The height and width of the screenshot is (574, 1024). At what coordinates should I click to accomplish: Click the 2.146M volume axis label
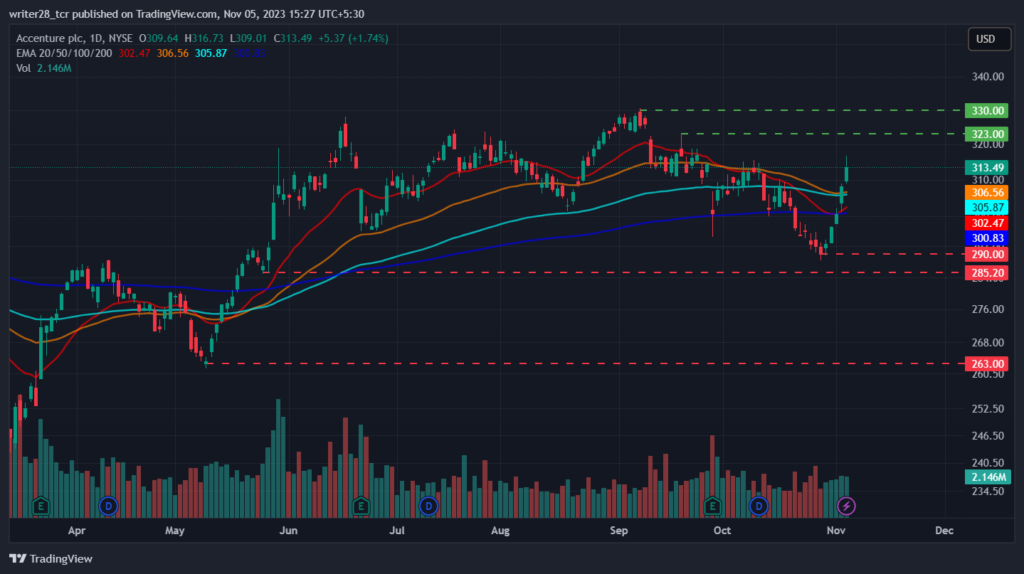(987, 477)
